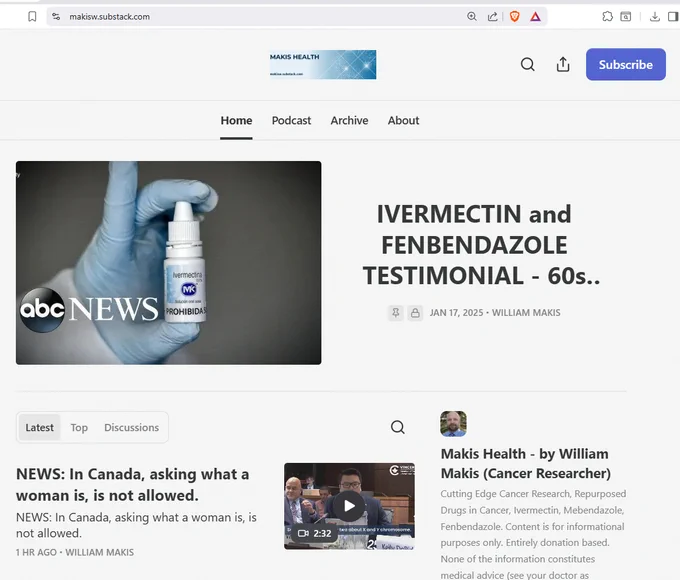Click the share icon beside Subscribe
Viewport: 680px width, 580px height.
coord(563,64)
